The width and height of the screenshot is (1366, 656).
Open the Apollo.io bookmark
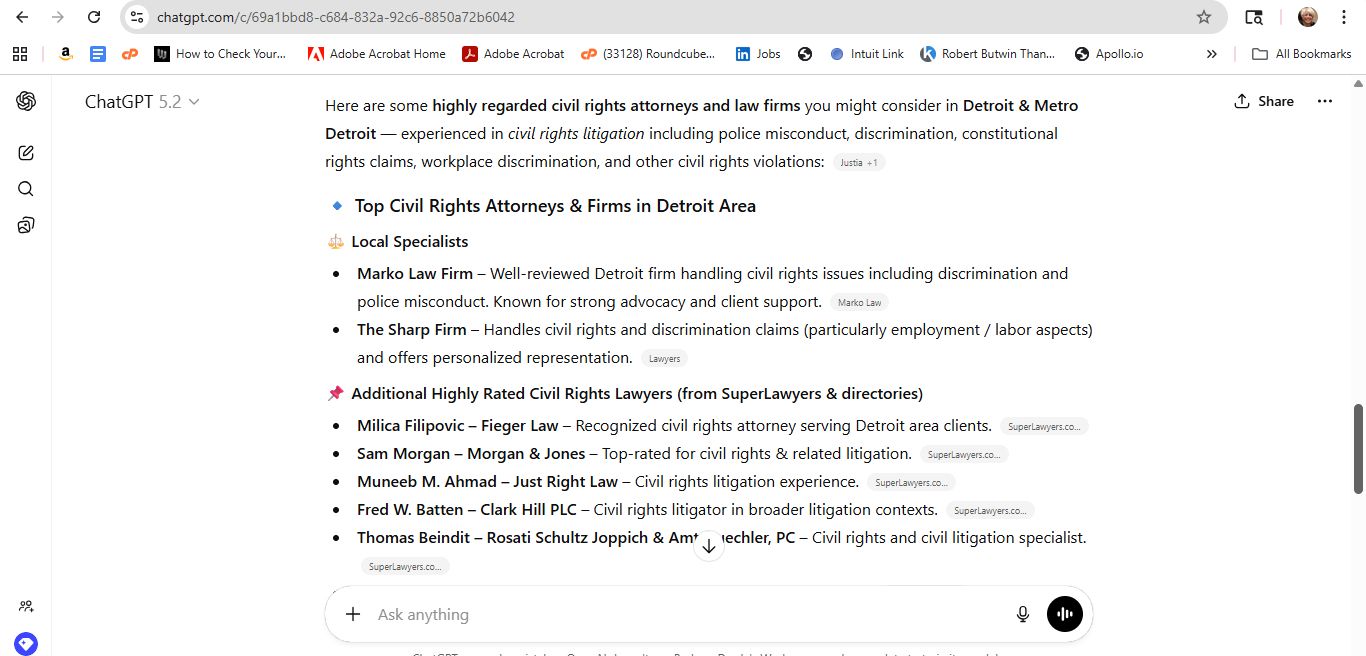(x=1108, y=54)
